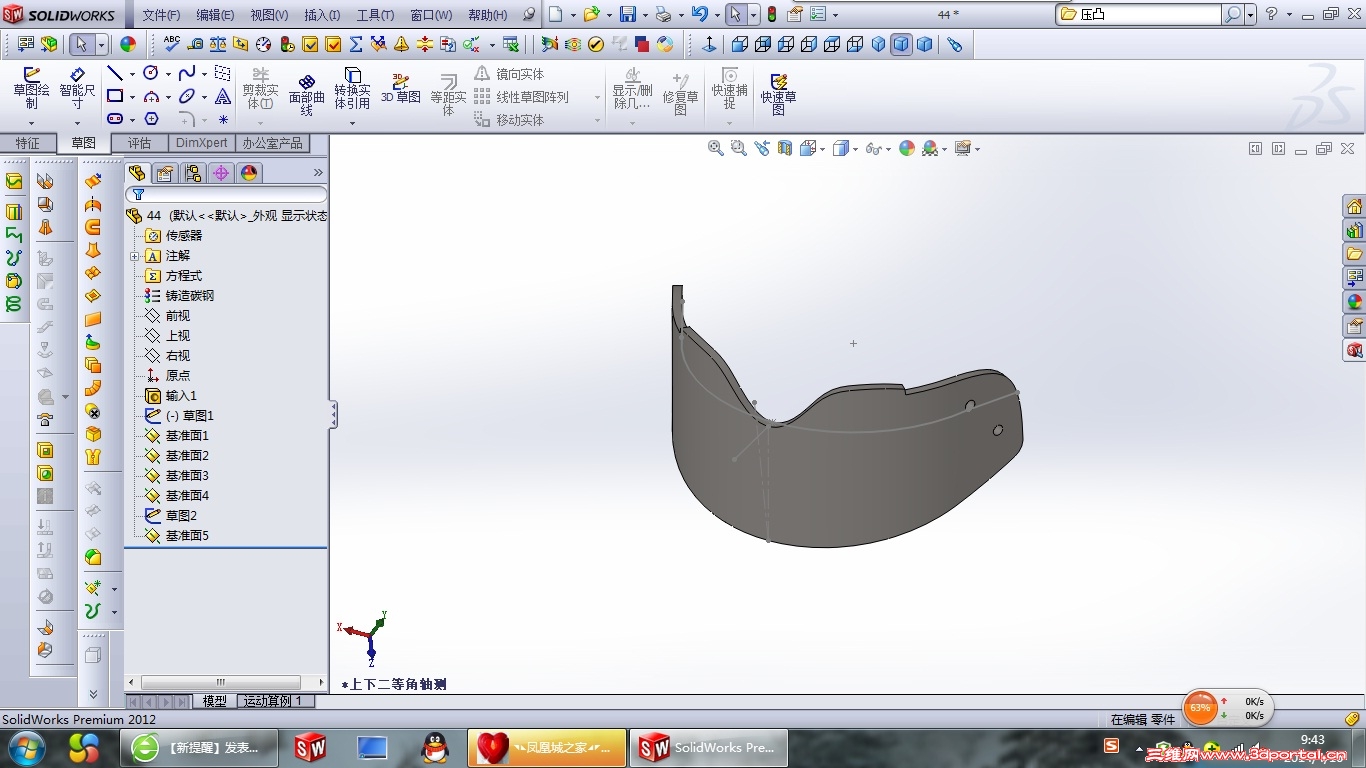Pick the Line sketch tool
Viewport: 1366px width, 768px height.
[115, 74]
